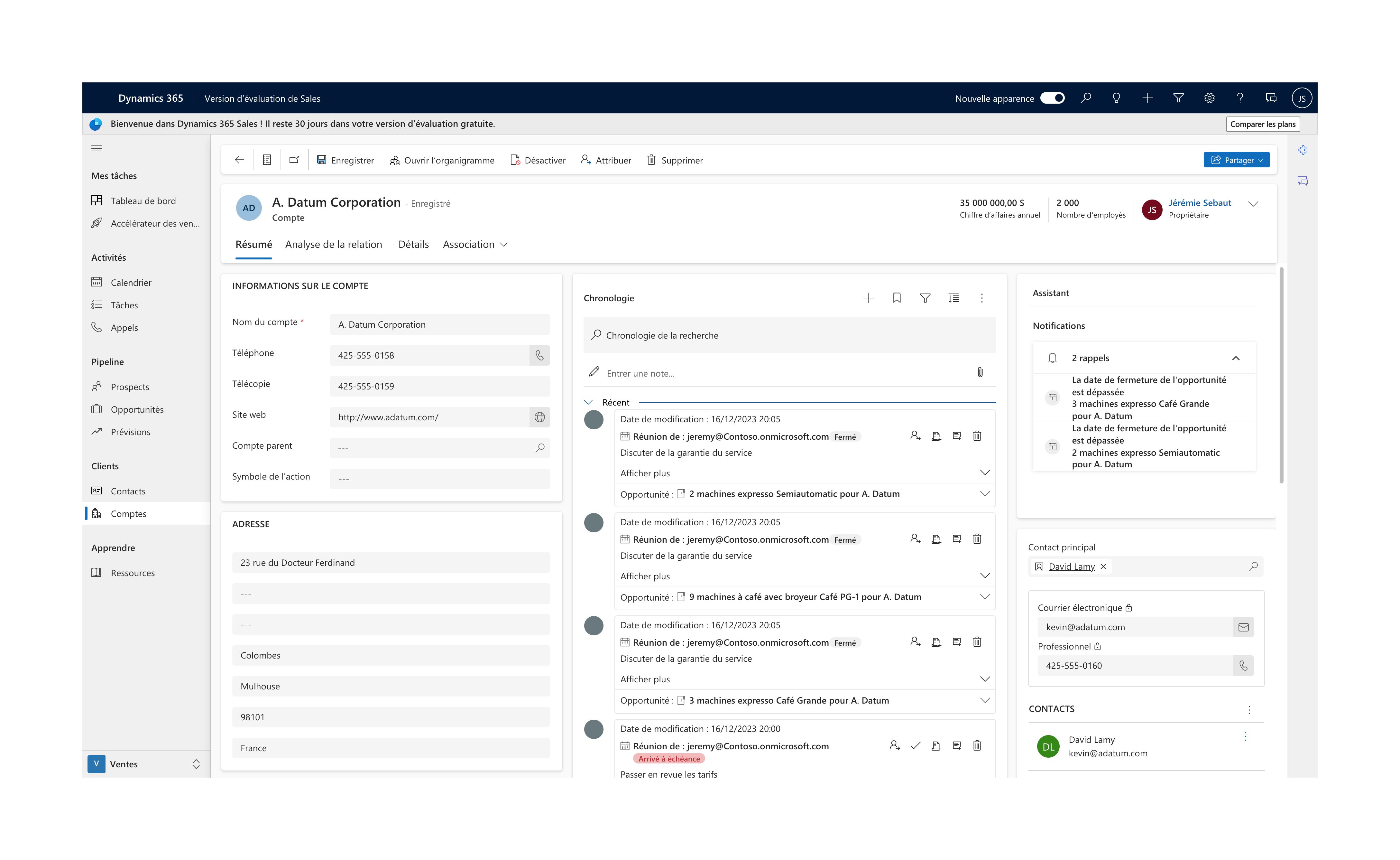Open the Chronologie more options menu
The height and width of the screenshot is (860, 1400).
pyautogui.click(x=982, y=298)
